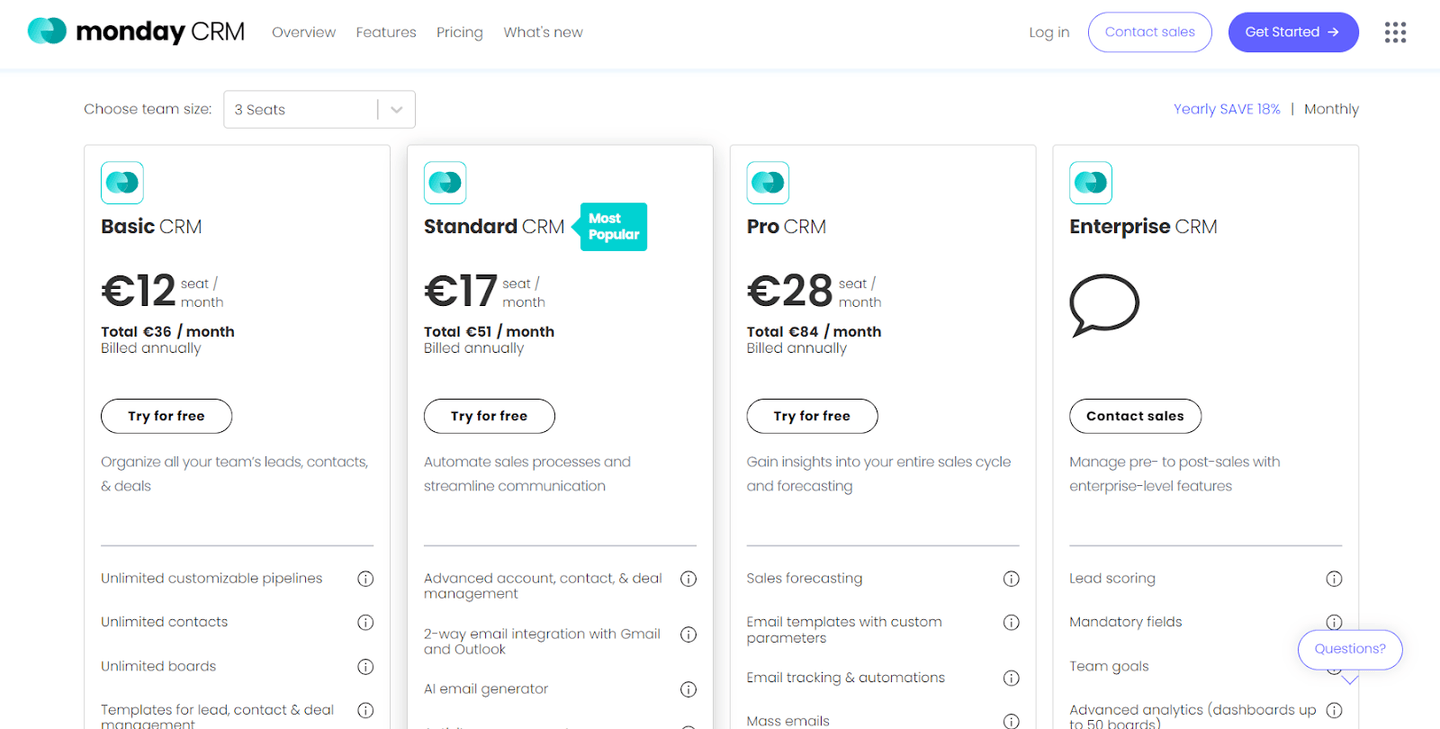The width and height of the screenshot is (1440, 729).
Task: Open the team size 3 Seats dropdown
Action: tap(319, 110)
